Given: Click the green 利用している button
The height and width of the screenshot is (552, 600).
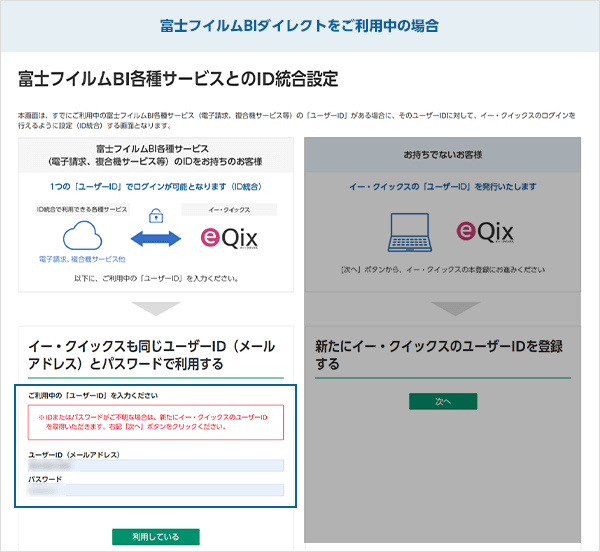Looking at the screenshot, I should coord(156,537).
